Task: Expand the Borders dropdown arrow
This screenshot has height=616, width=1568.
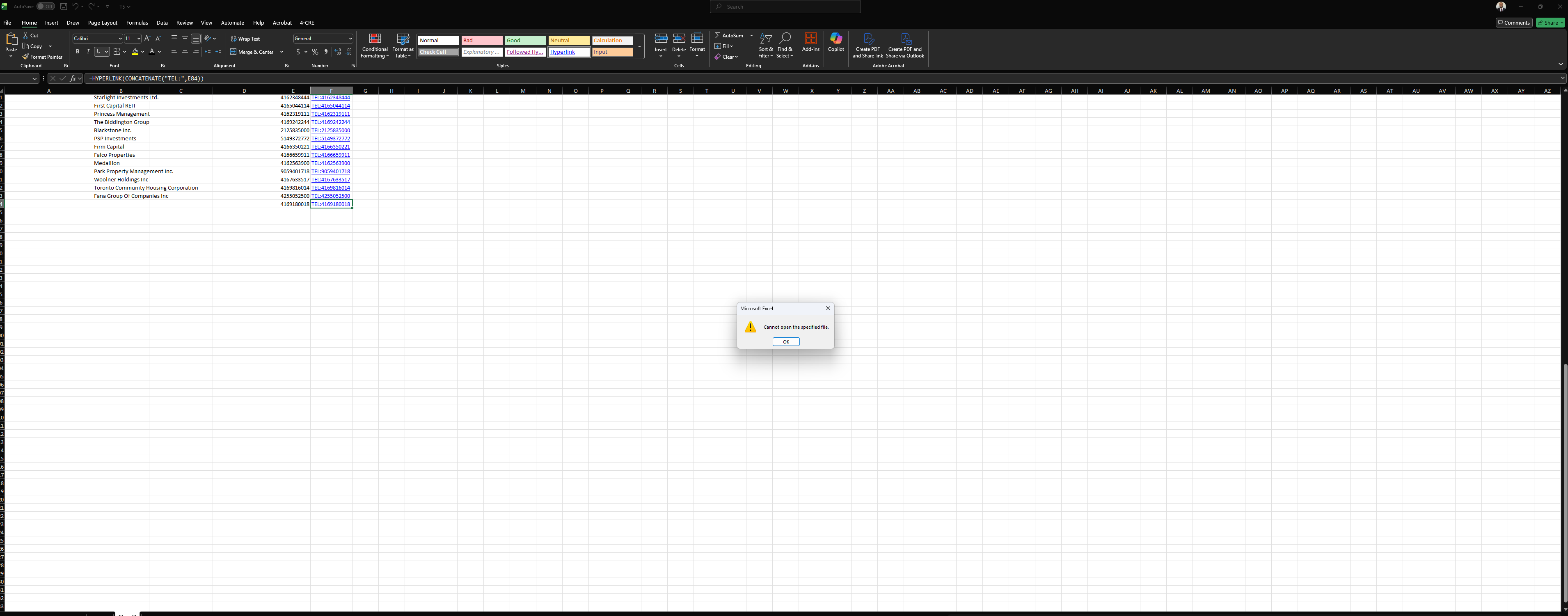Action: pyautogui.click(x=124, y=52)
